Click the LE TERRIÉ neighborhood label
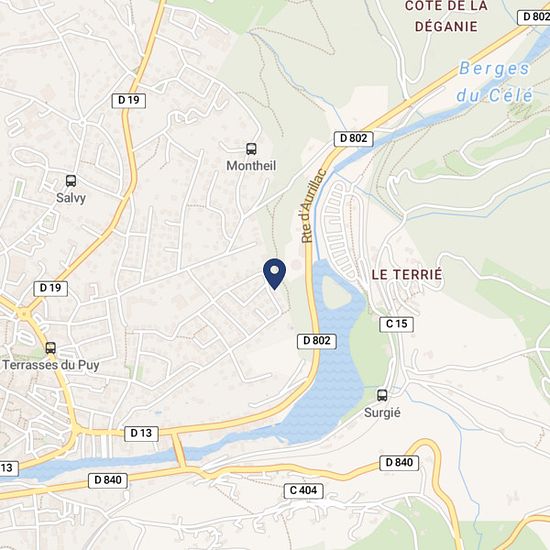Image resolution: width=550 pixels, height=550 pixels. 407,275
